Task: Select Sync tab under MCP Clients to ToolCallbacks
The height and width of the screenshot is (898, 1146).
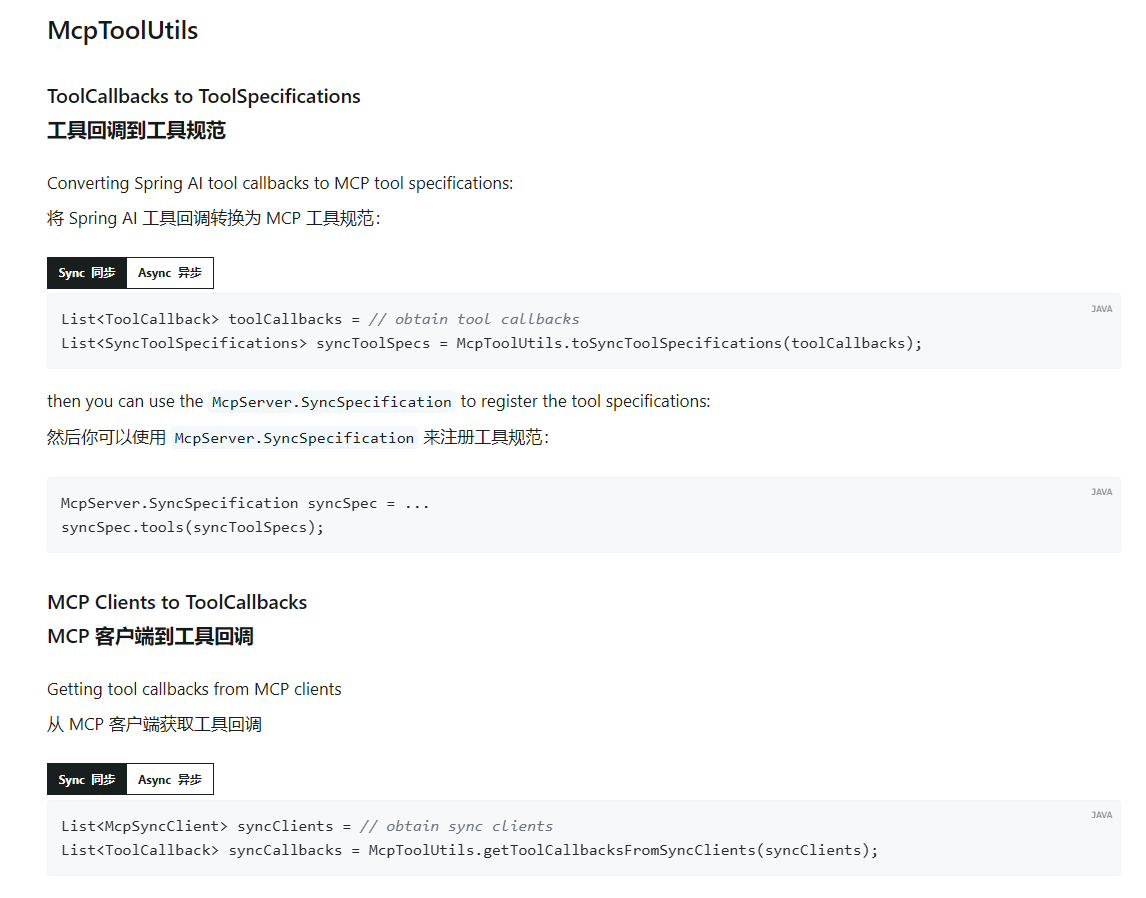Action: point(87,779)
